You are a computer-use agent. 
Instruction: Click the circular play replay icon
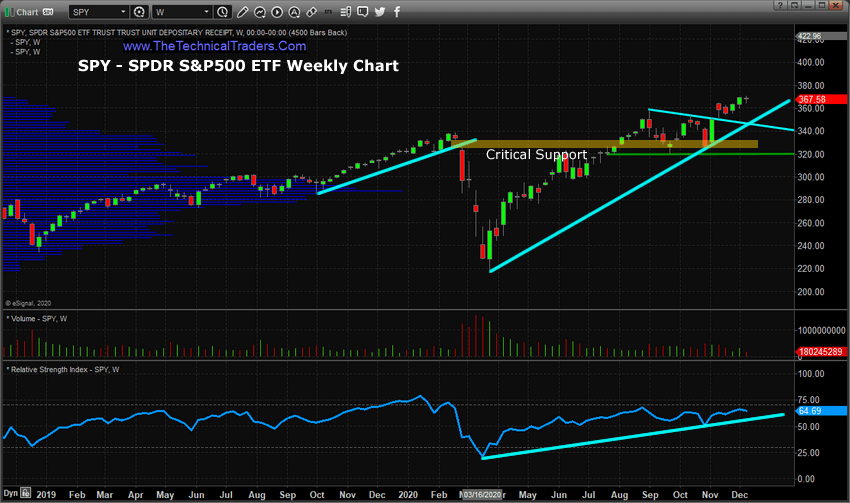(277, 12)
